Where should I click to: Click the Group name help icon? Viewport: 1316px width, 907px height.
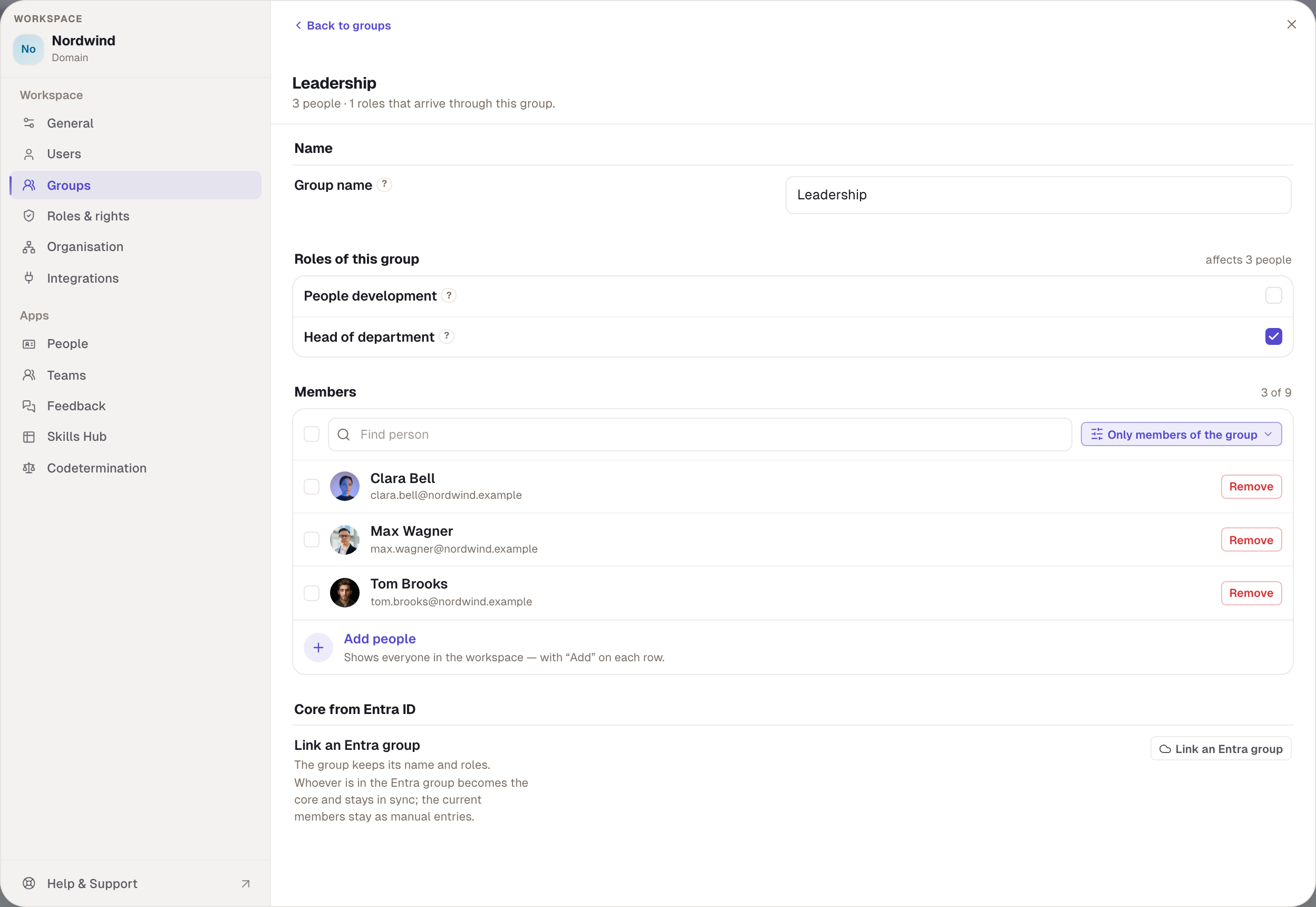coord(384,184)
